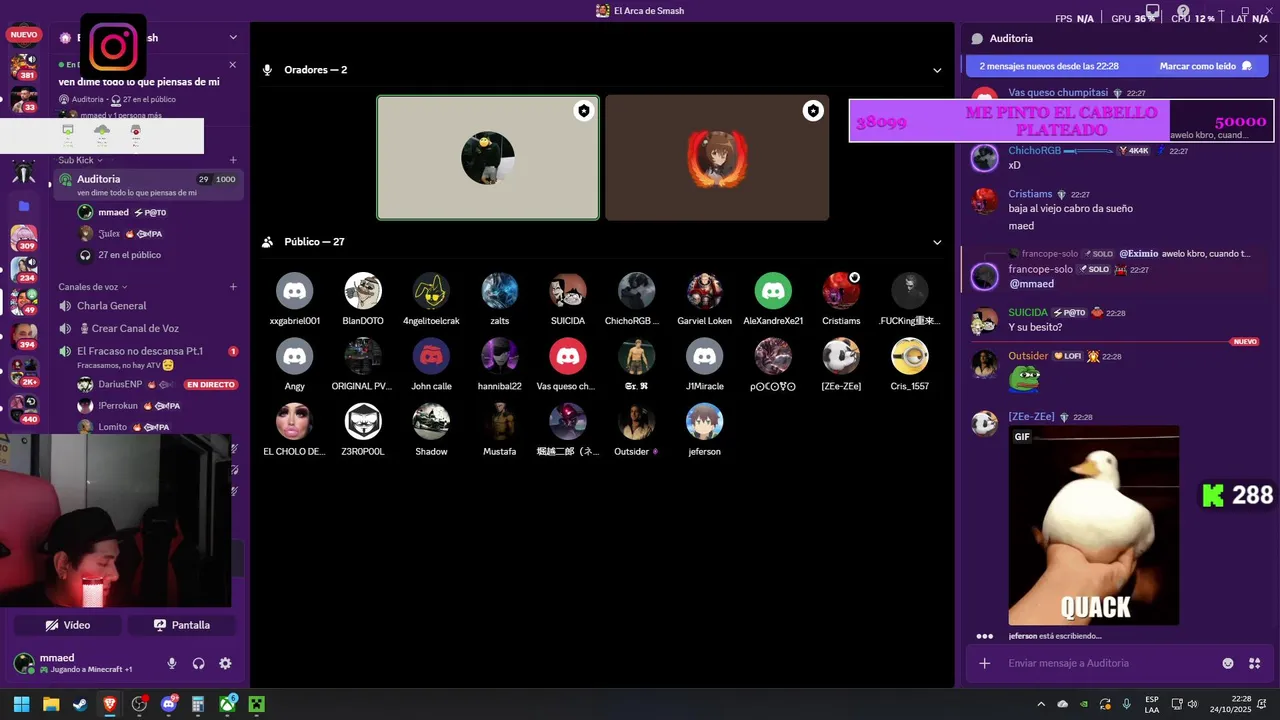Expand the Sub Kick category
1280x720 pixels.
(80, 160)
